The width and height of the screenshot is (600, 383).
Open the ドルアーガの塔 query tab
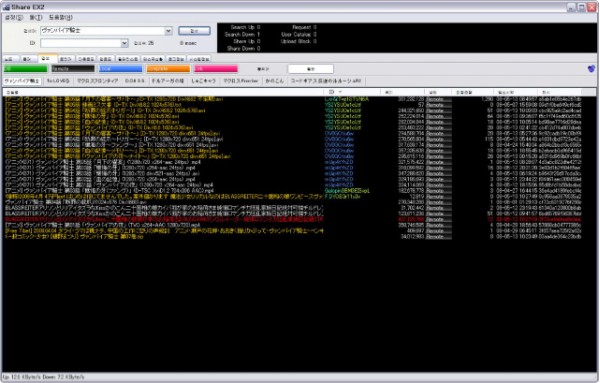(168, 81)
